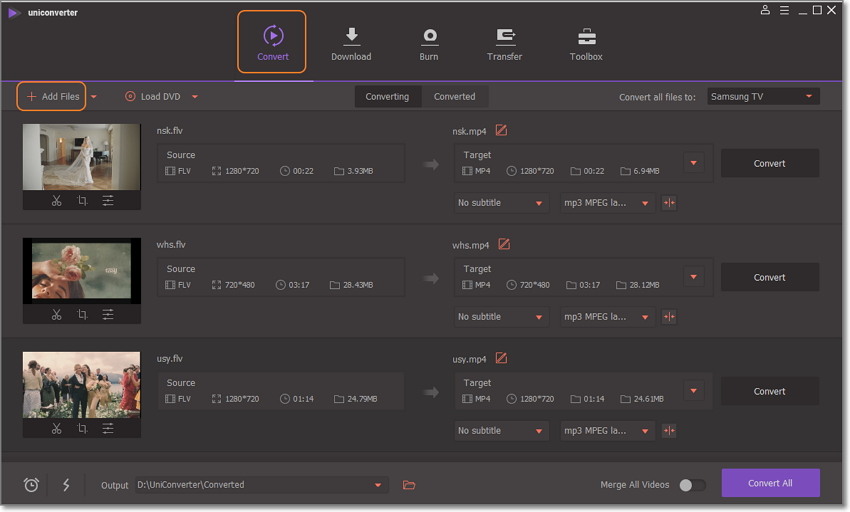Click the source file name whs.flv
The image size is (850, 512).
171,245
